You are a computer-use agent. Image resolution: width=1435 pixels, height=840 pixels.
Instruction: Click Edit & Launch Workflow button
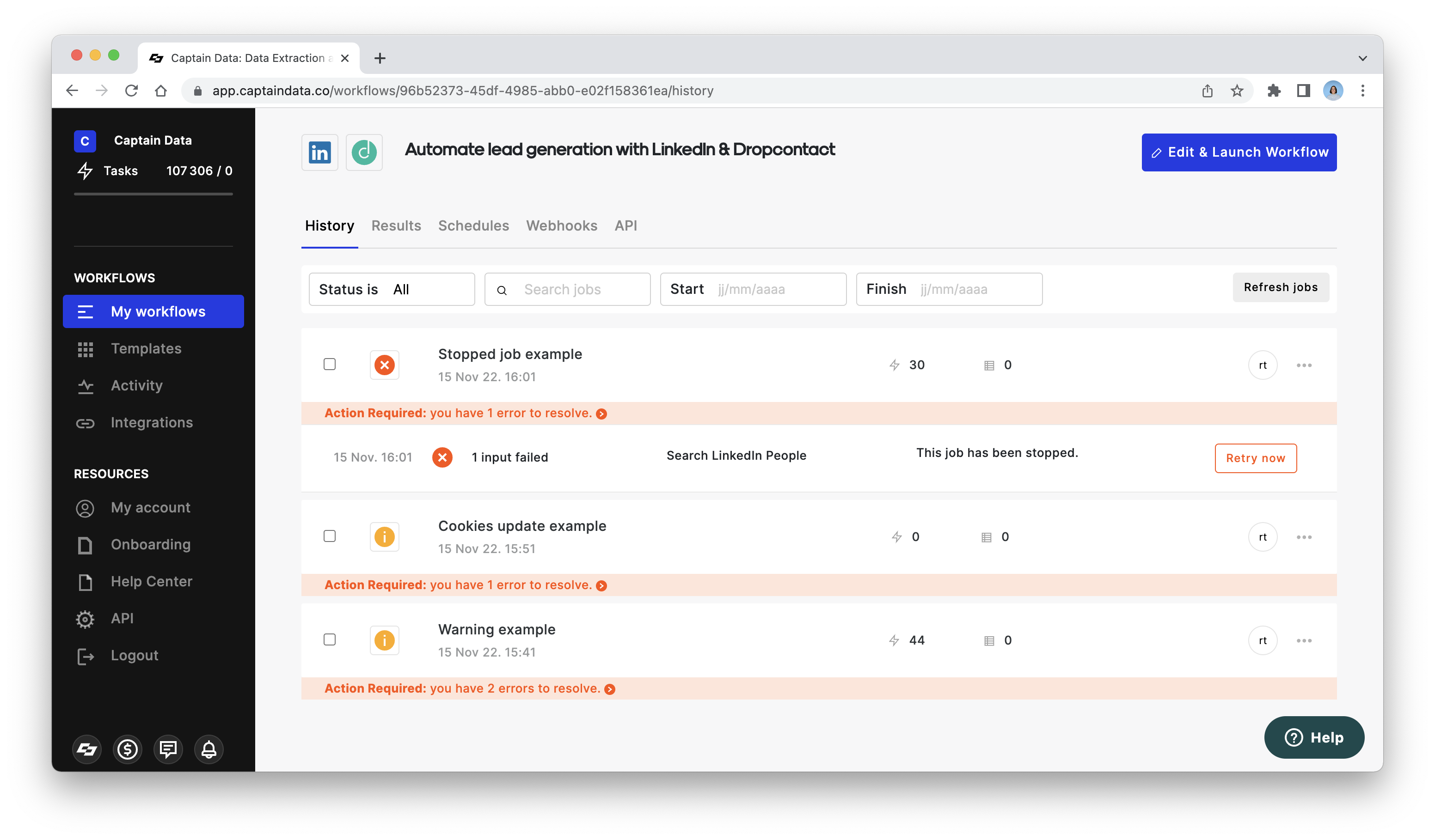click(1239, 152)
